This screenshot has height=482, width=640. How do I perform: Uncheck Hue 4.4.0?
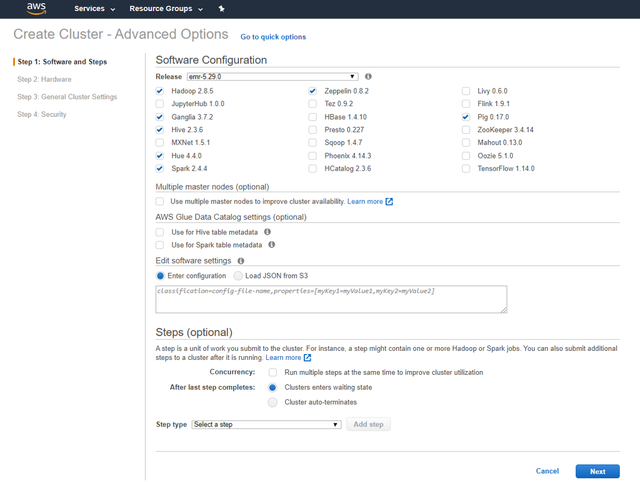pyautogui.click(x=160, y=155)
